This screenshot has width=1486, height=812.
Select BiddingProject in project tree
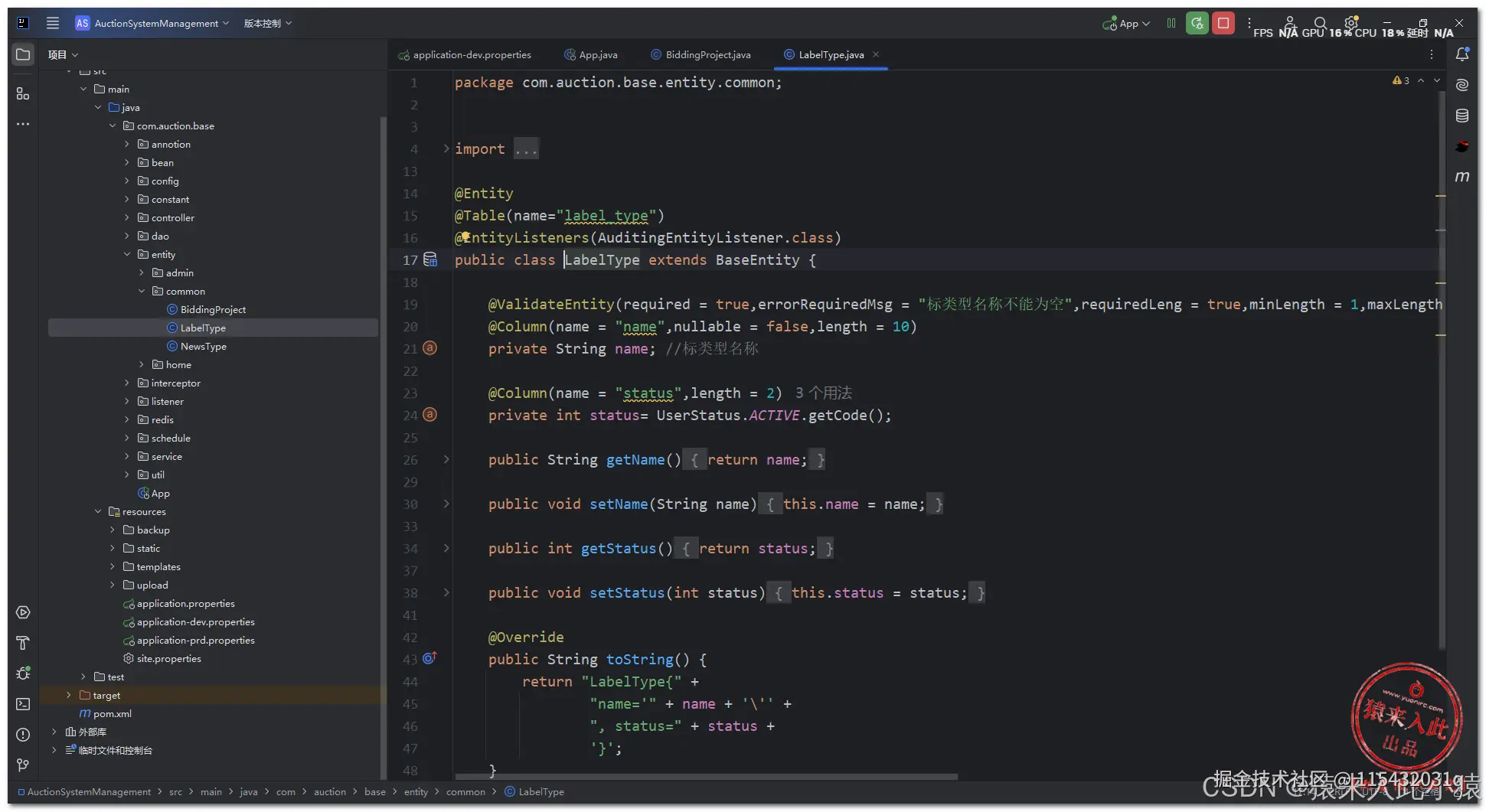click(213, 309)
